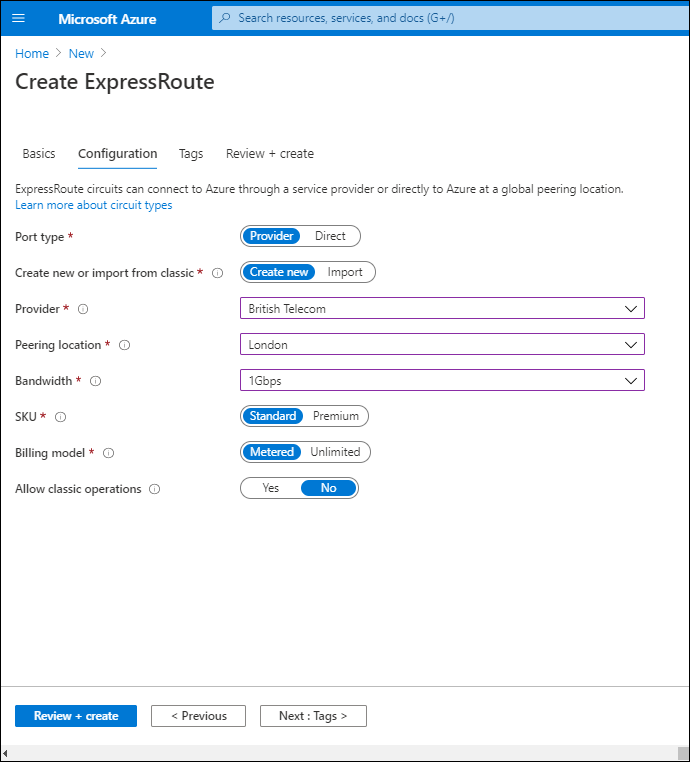
Task: Select Metered billing model
Action: click(272, 452)
